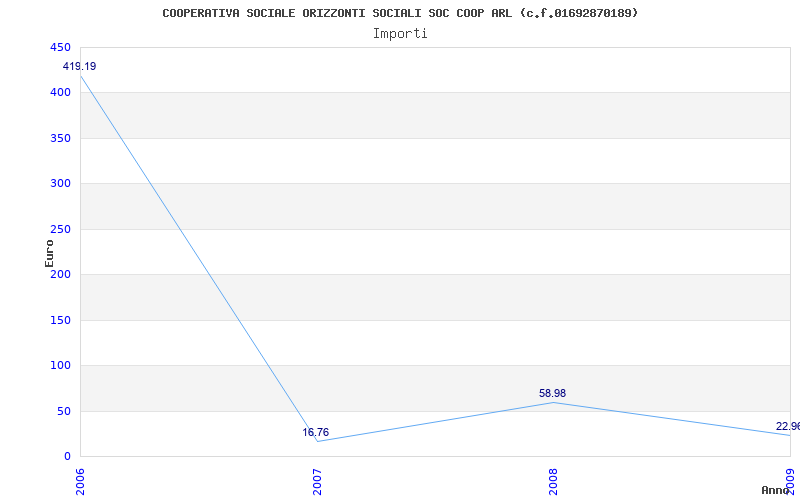Click the 400 y-axis tick label
The width and height of the screenshot is (800, 500).
[60, 93]
